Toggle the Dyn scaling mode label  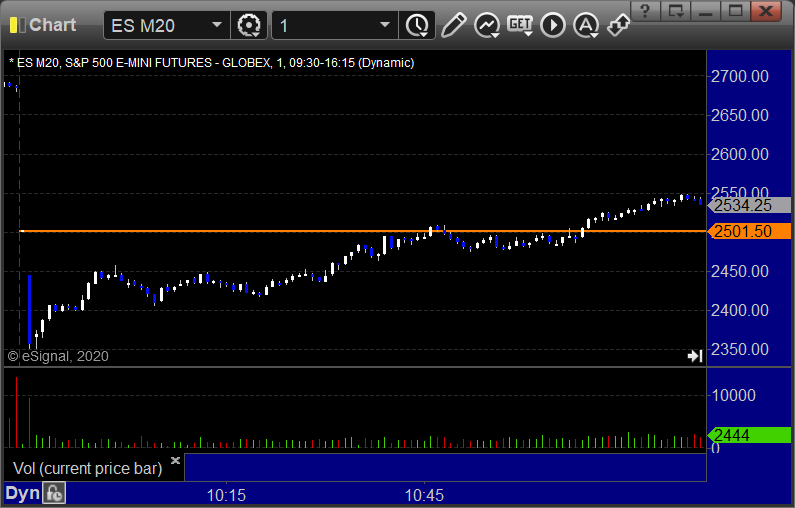click(x=21, y=493)
